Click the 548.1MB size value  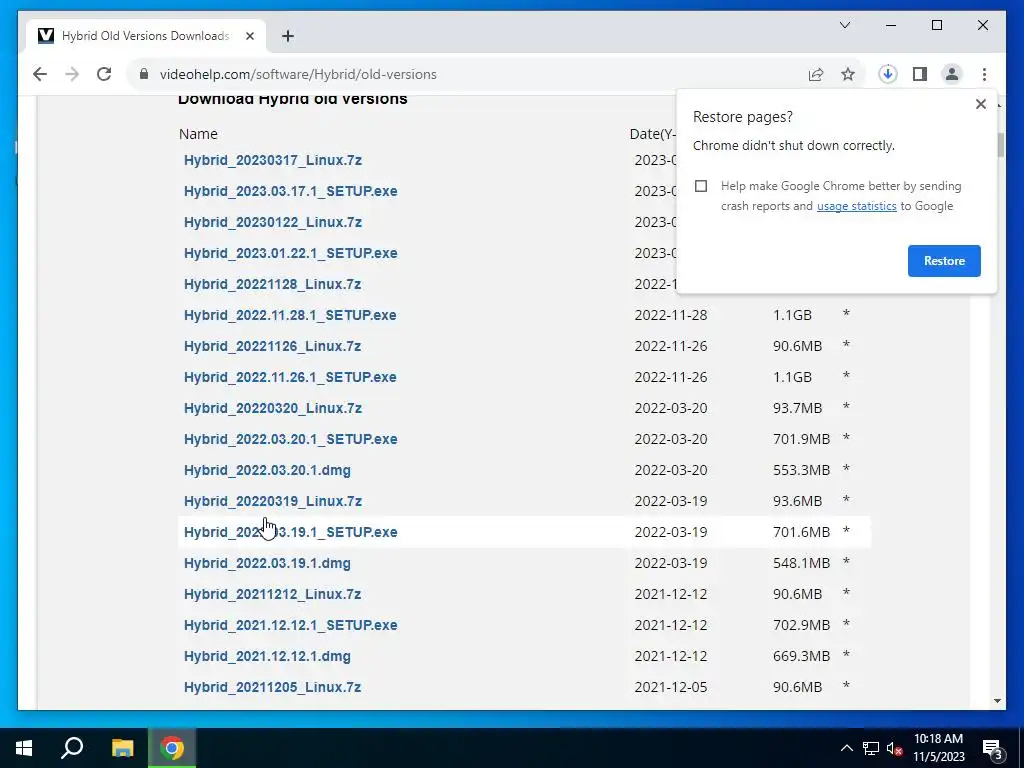click(801, 563)
